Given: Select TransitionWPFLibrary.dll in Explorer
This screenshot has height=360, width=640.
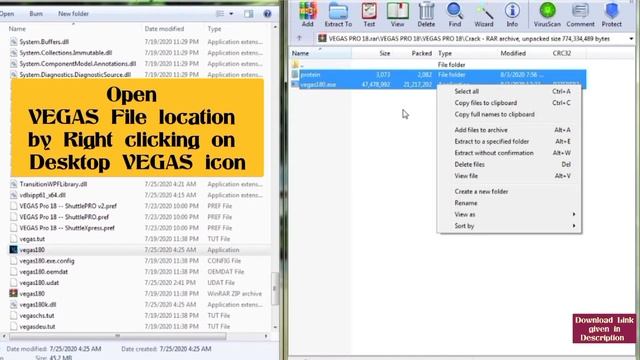Looking at the screenshot, I should 53,184.
